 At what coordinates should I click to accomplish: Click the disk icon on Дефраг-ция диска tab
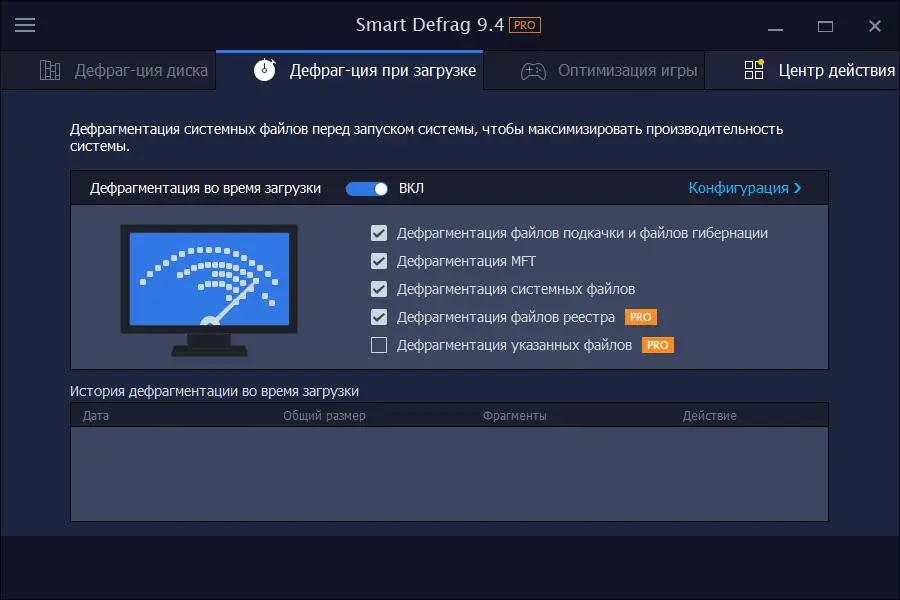(49, 70)
